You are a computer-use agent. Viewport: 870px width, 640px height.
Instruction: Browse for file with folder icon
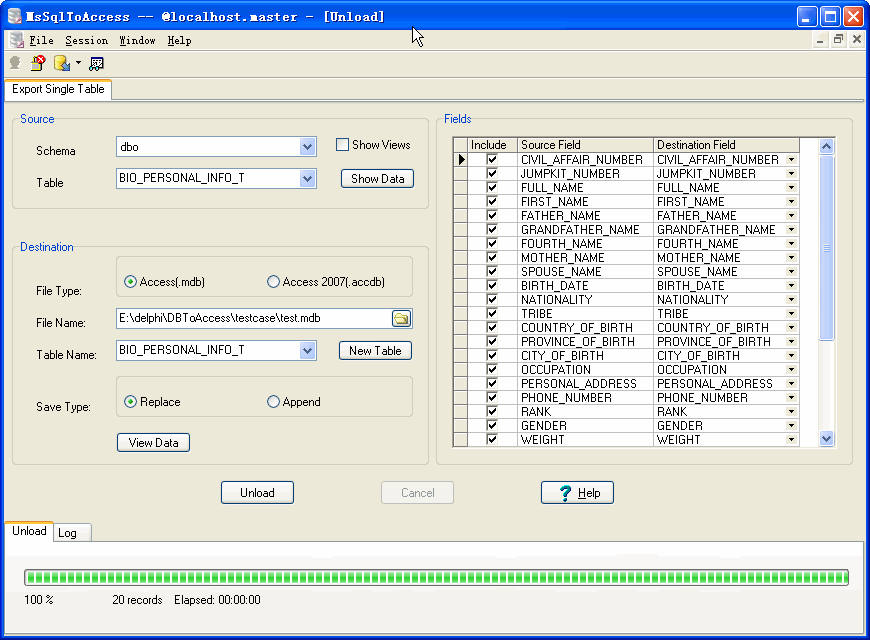click(x=401, y=319)
